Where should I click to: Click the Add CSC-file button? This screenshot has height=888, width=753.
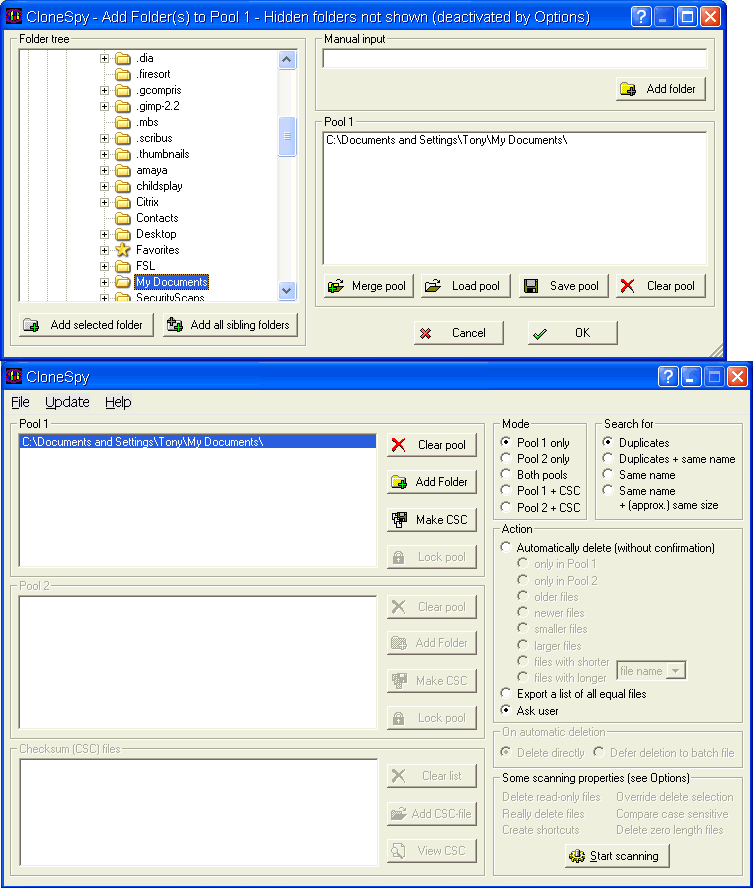point(432,814)
